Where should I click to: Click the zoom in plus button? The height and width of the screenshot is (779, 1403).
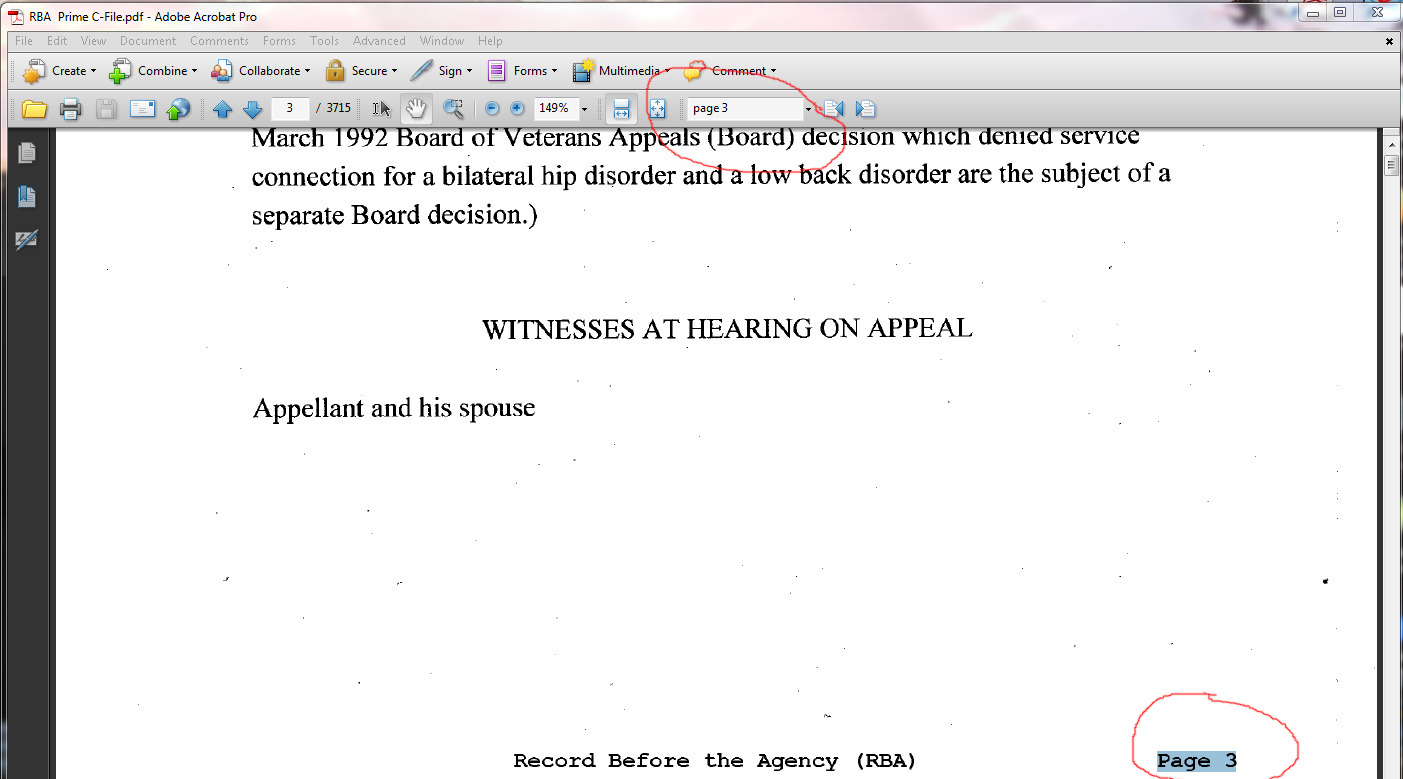pyautogui.click(x=517, y=109)
